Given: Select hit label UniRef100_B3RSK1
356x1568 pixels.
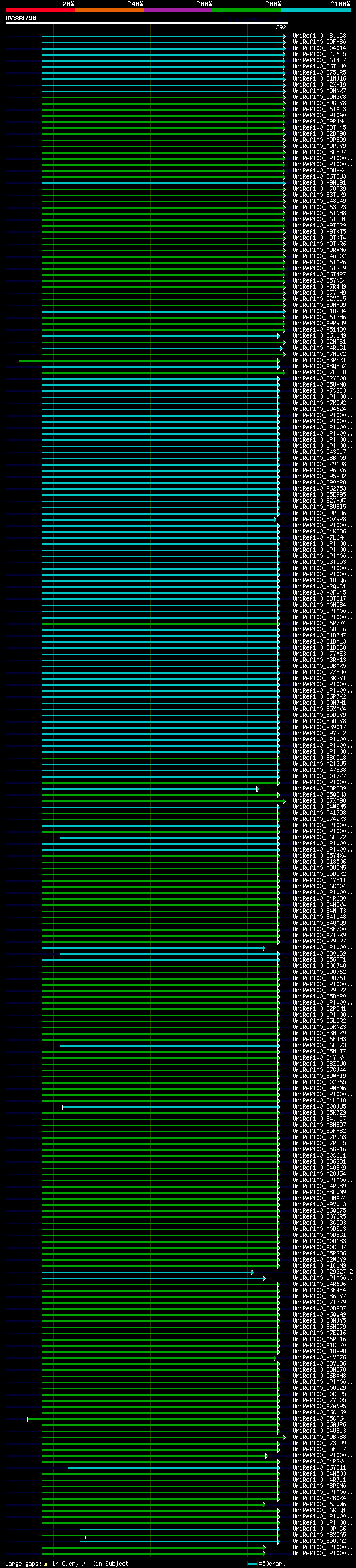Looking at the screenshot, I should pyautogui.click(x=319, y=360).
